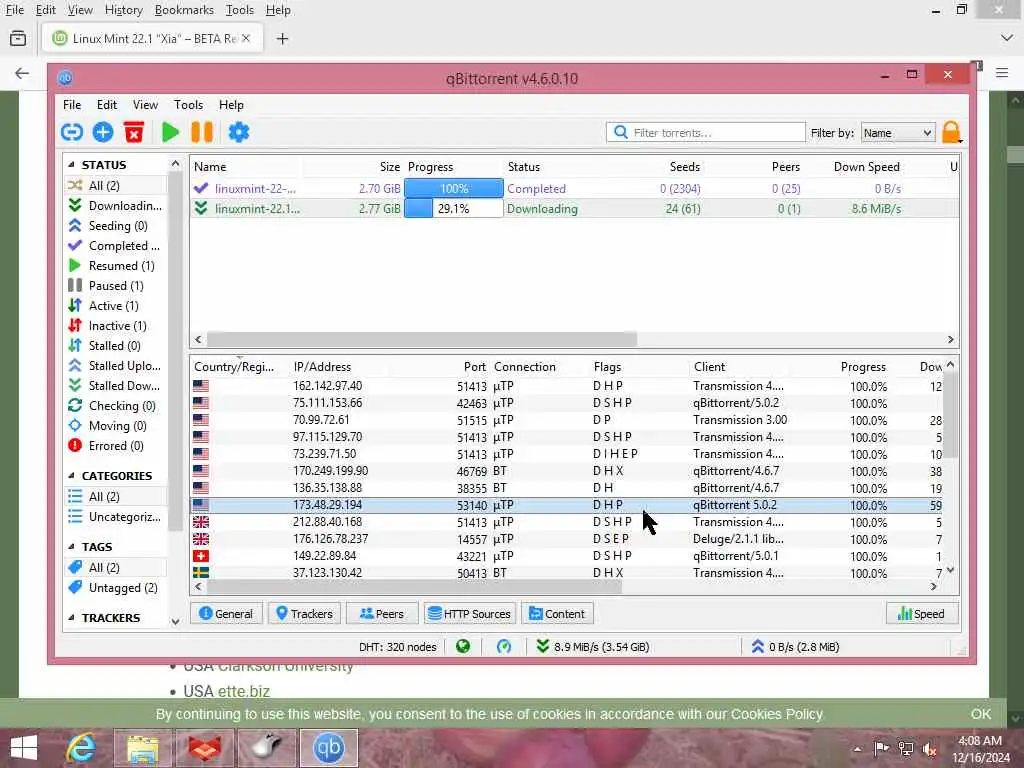This screenshot has height=768, width=1024.
Task: Open File Explorer from the taskbar
Action: [142, 748]
